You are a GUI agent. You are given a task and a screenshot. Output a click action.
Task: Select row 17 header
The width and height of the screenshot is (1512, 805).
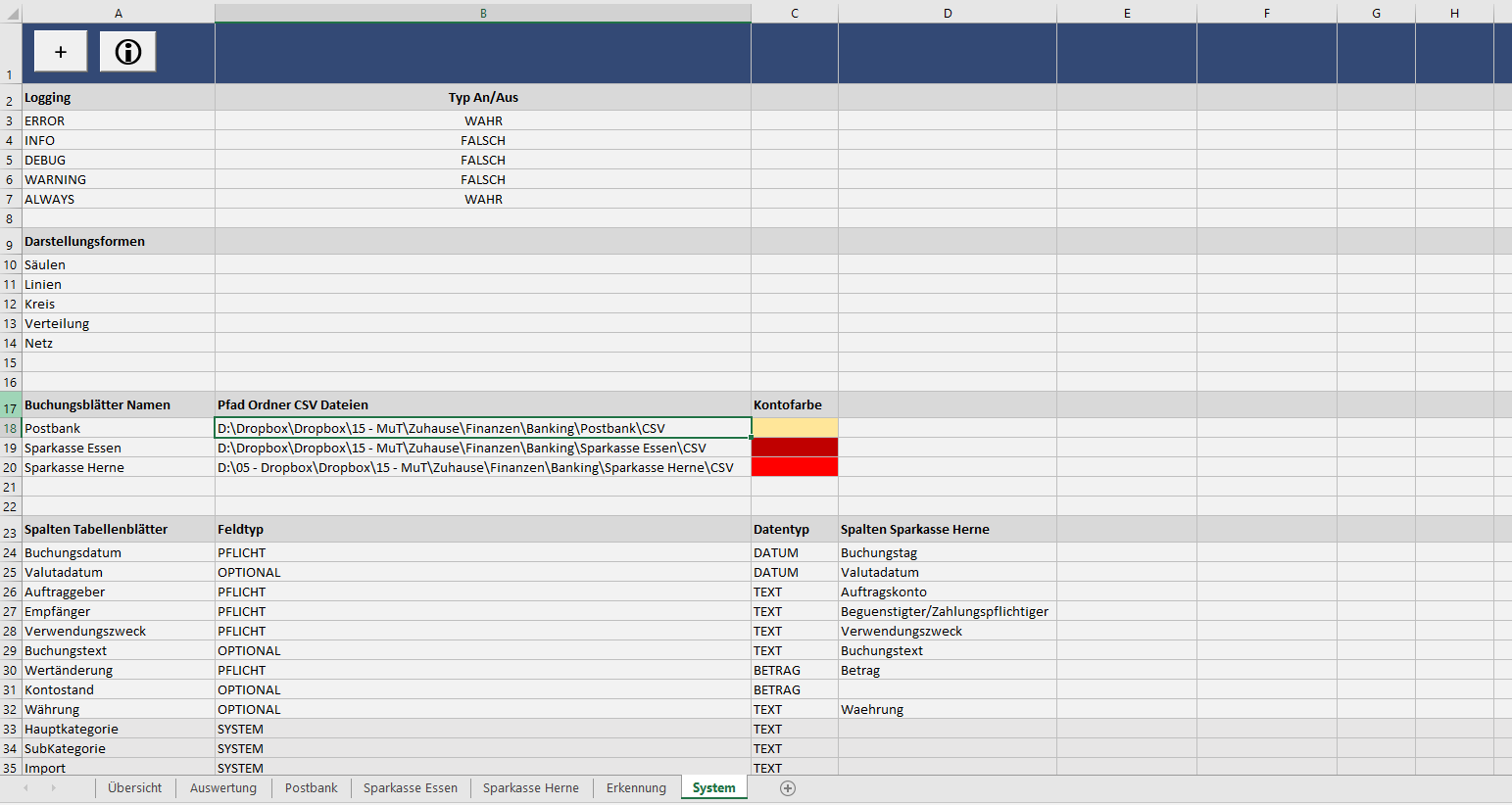(x=10, y=406)
